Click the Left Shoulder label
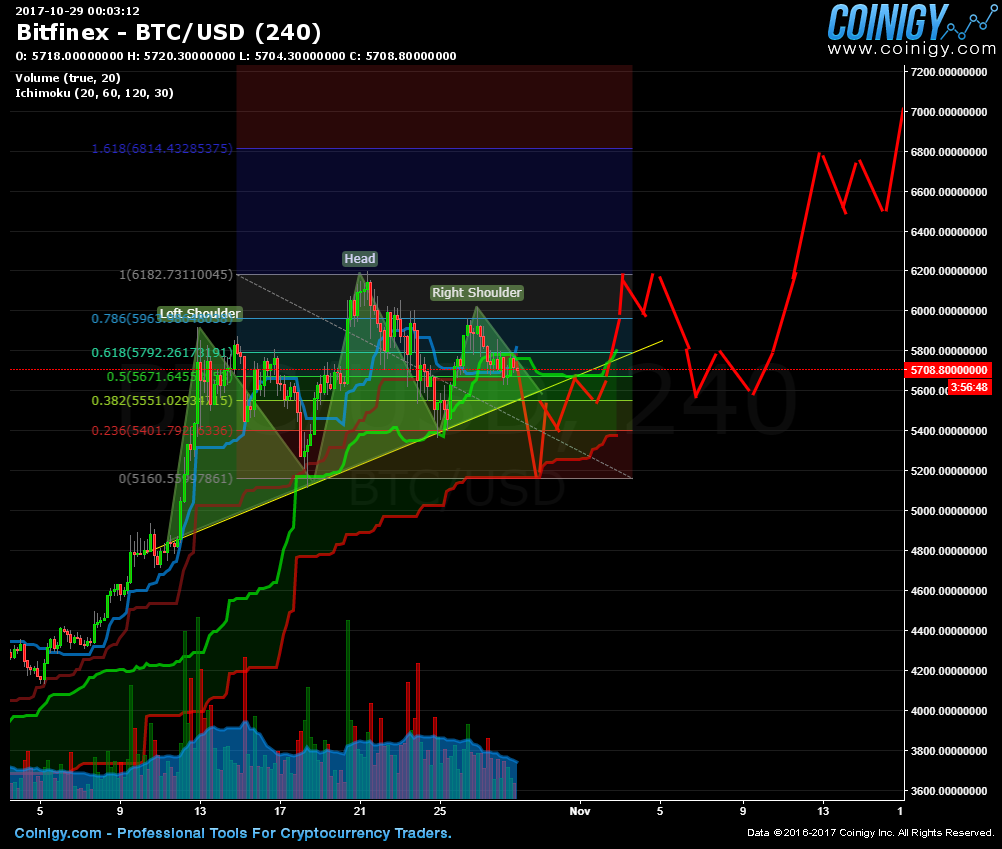The width and height of the screenshot is (1002, 849). (x=200, y=314)
